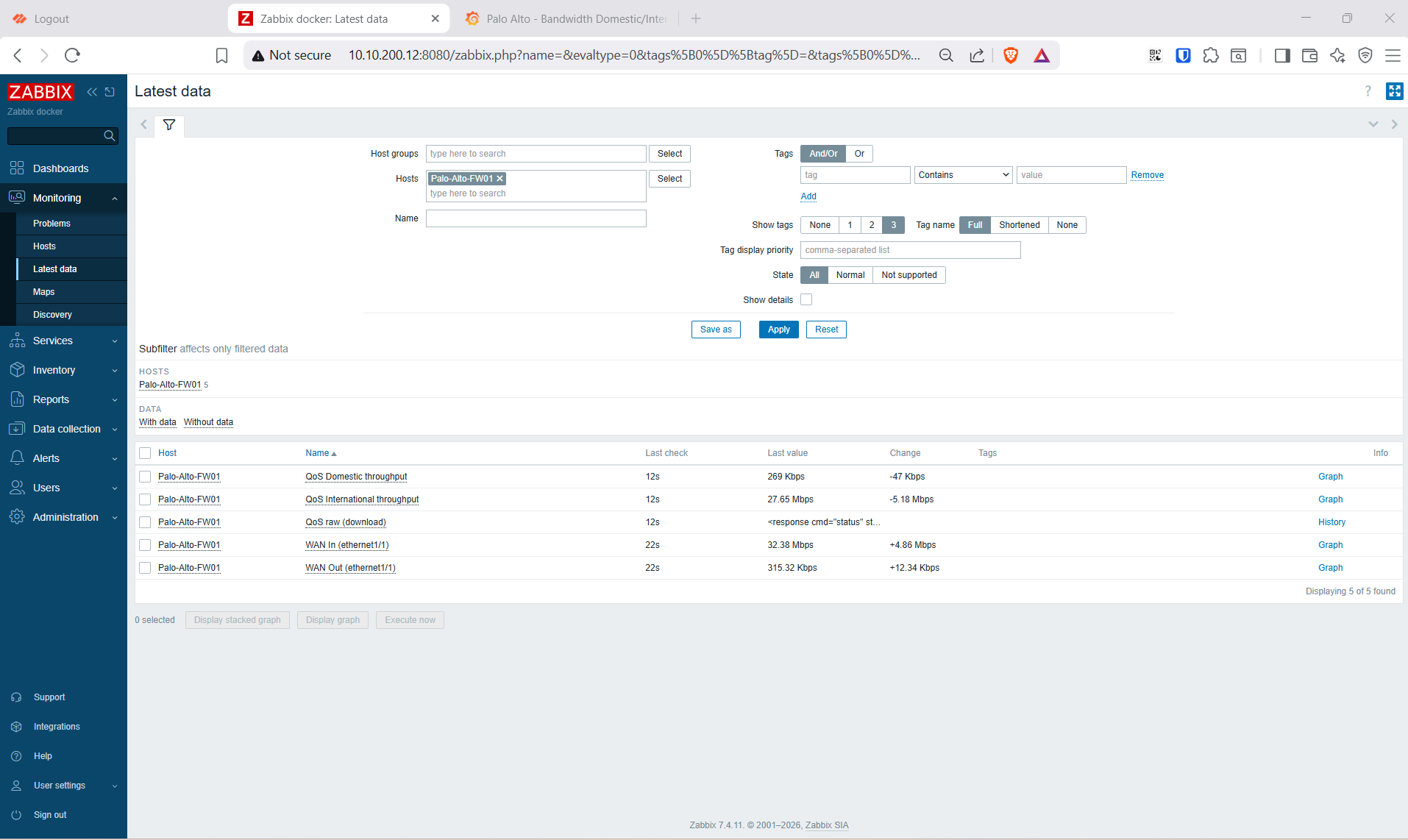Image resolution: width=1408 pixels, height=840 pixels.
Task: Open Problems under Monitoring
Action: tap(51, 224)
